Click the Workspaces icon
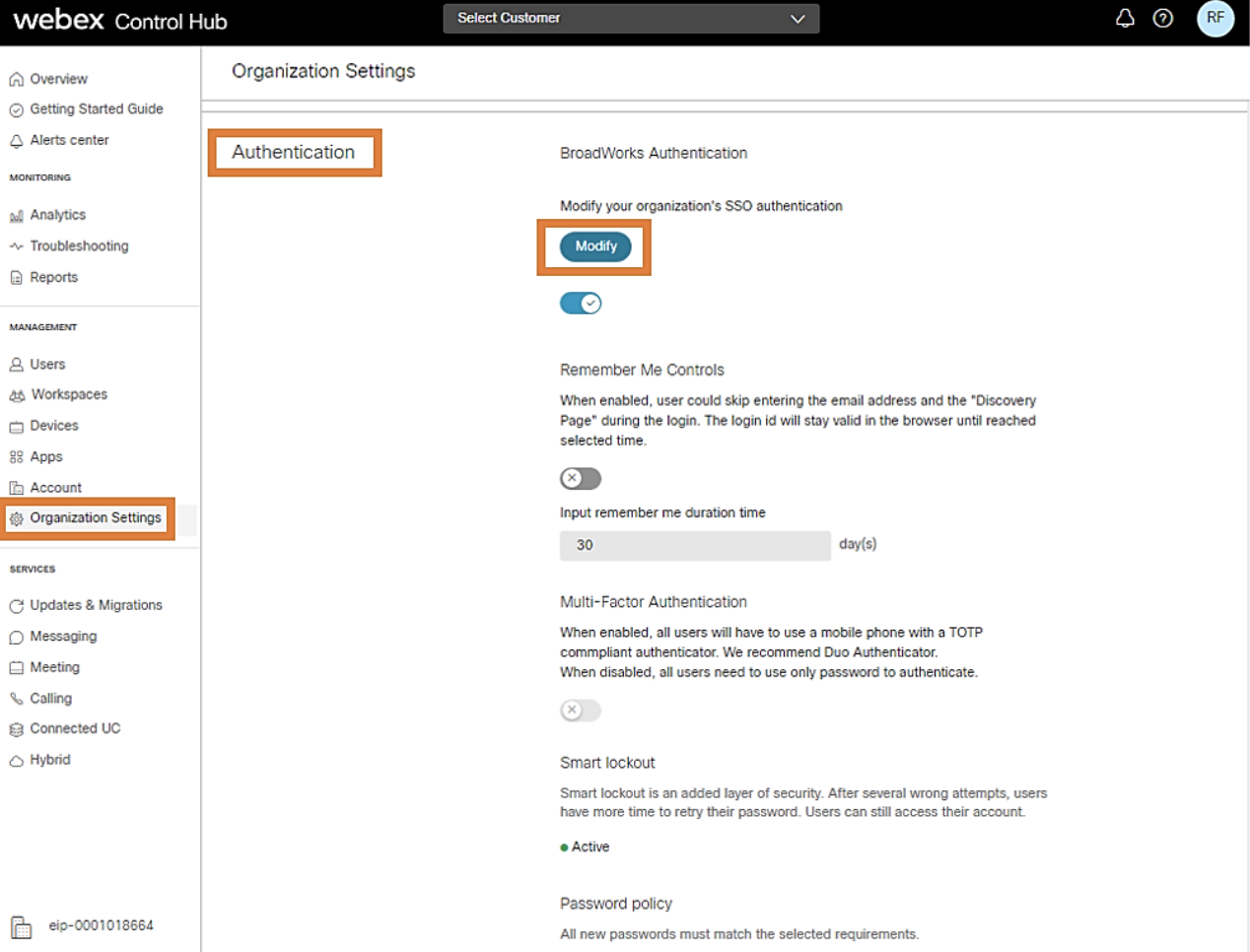The image size is (1250, 952). (17, 395)
